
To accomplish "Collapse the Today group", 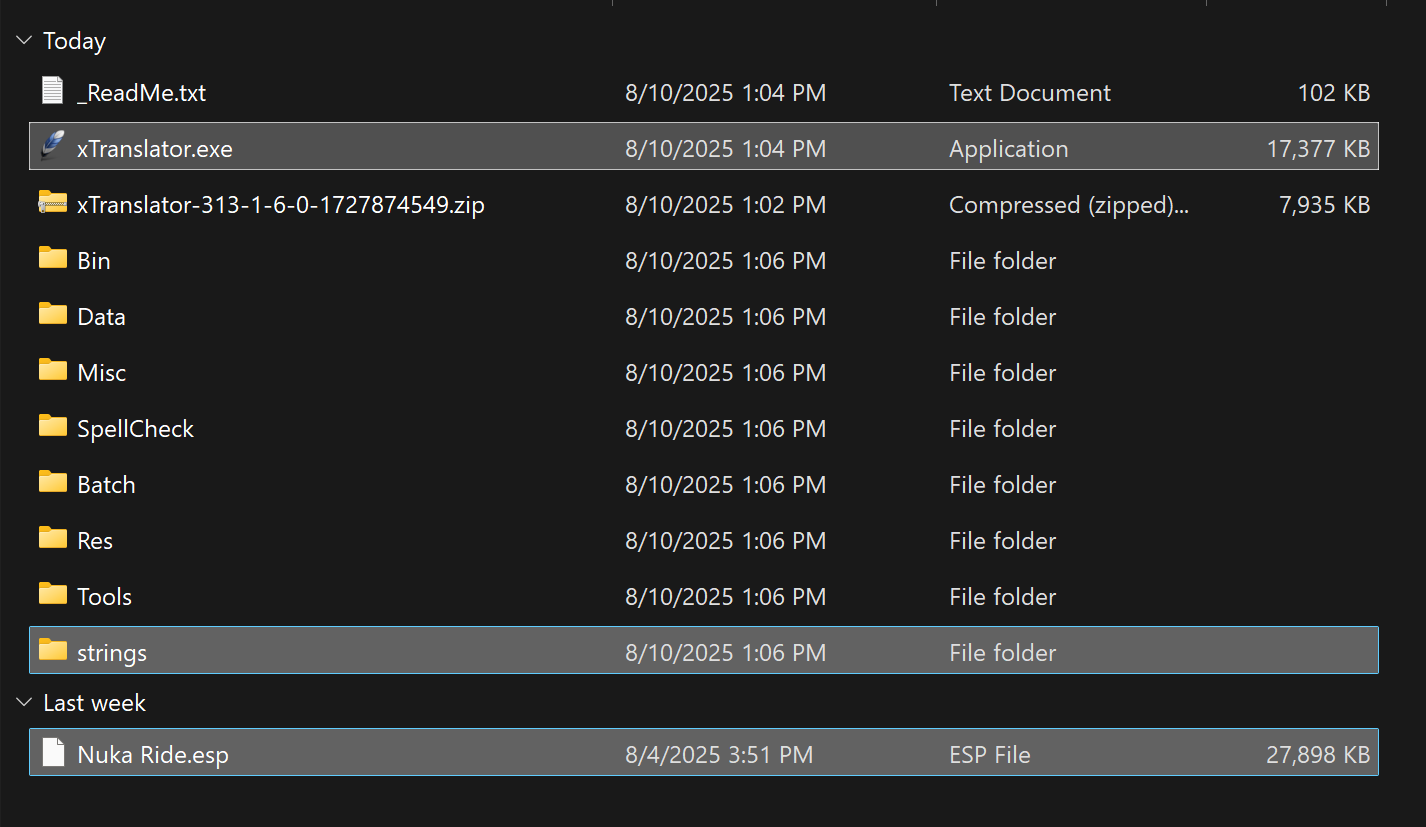I will tap(24, 41).
